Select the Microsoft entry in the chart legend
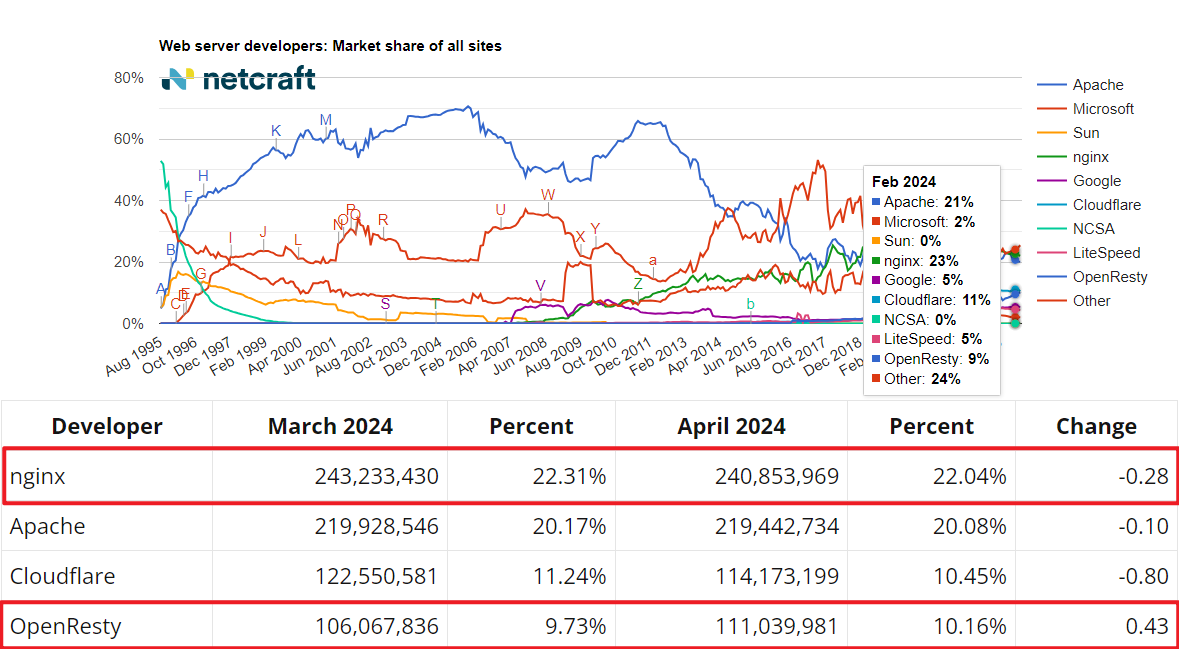Screen dimensions: 1179x649 pyautogui.click(x=1086, y=109)
